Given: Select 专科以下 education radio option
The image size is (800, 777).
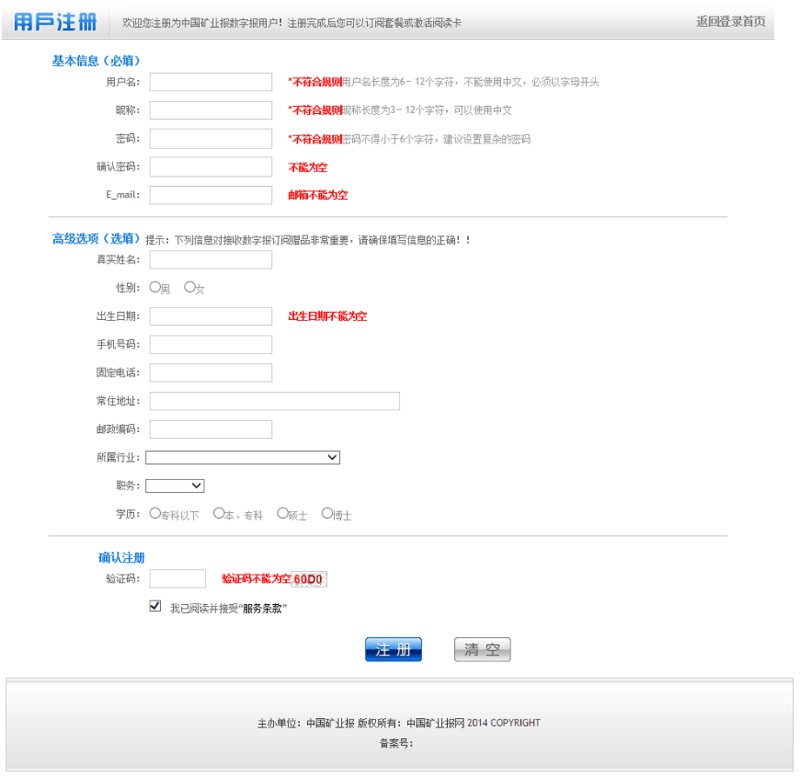Looking at the screenshot, I should [x=155, y=514].
